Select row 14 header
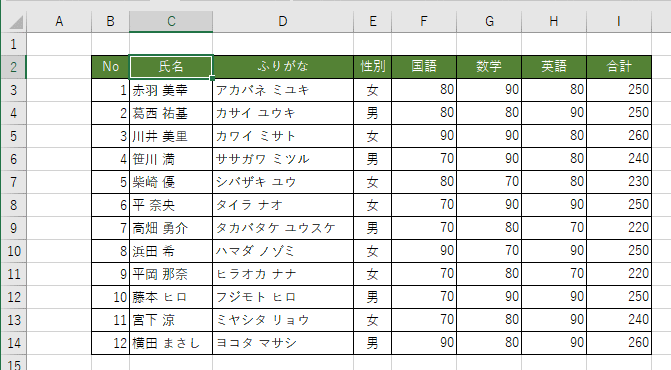The image size is (671, 370). click(13, 343)
